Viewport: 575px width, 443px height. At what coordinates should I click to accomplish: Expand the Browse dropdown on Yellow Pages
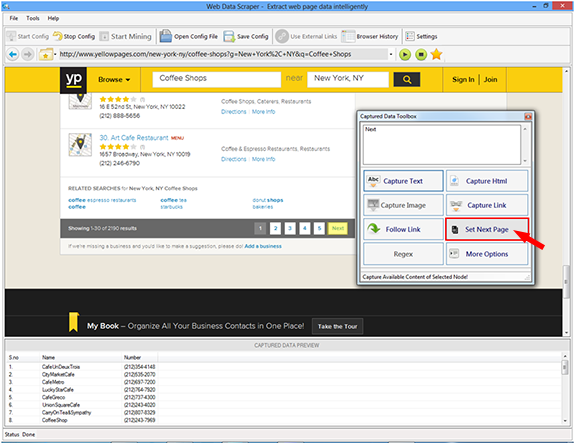pos(114,80)
